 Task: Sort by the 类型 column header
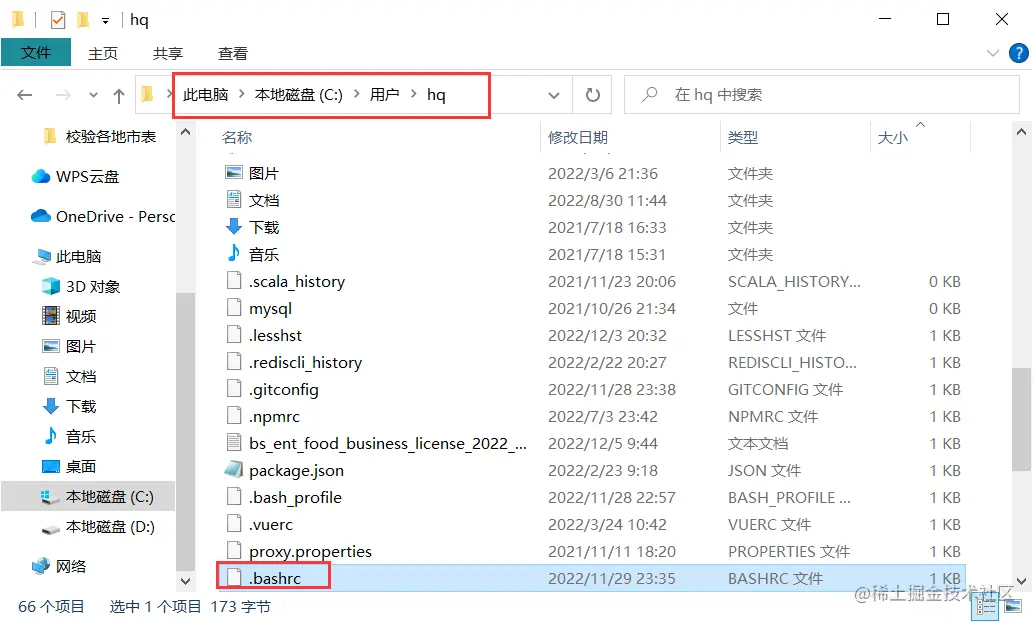click(743, 137)
